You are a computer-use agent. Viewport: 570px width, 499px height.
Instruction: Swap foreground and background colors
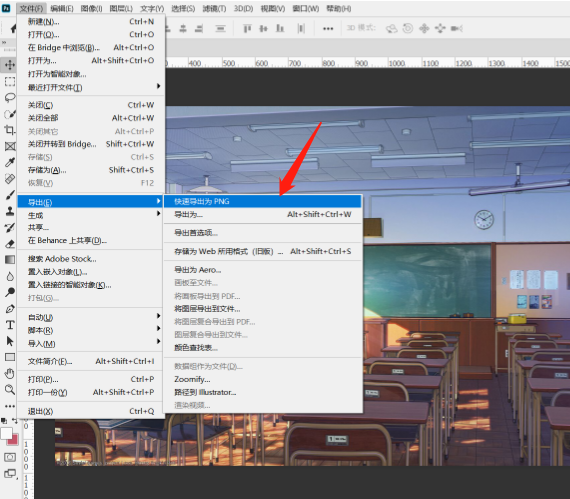(x=15, y=420)
